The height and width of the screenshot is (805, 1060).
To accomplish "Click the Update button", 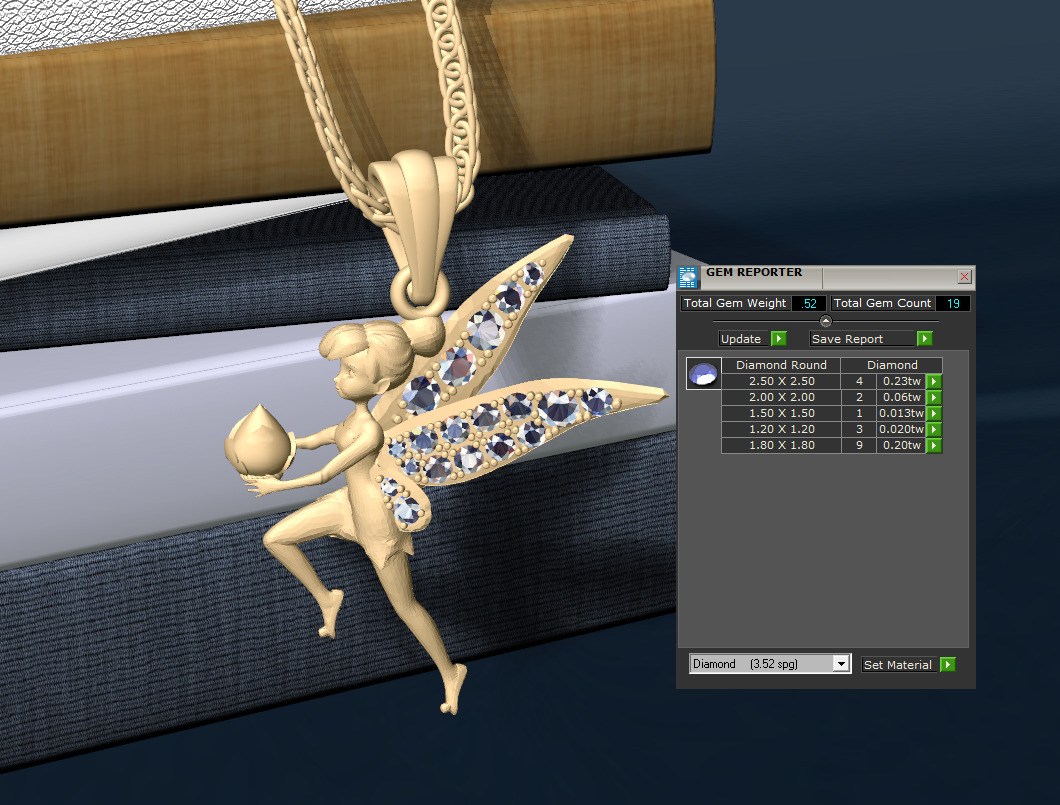I will (x=744, y=339).
